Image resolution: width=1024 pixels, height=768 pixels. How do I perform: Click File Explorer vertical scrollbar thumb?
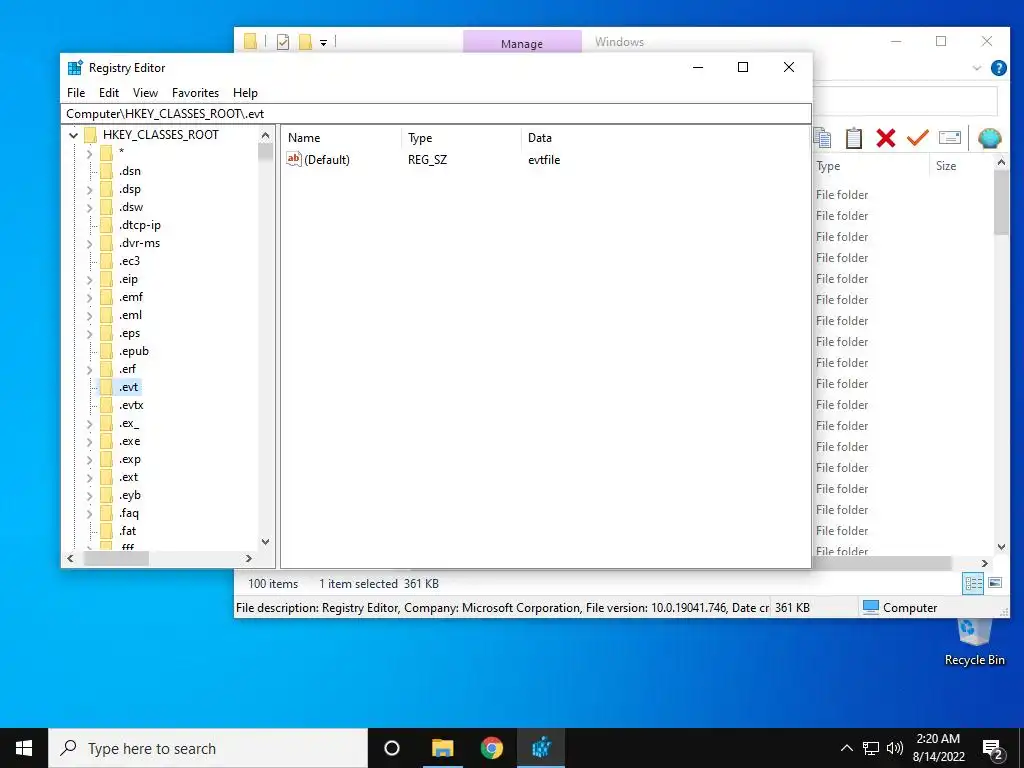coord(1001,204)
